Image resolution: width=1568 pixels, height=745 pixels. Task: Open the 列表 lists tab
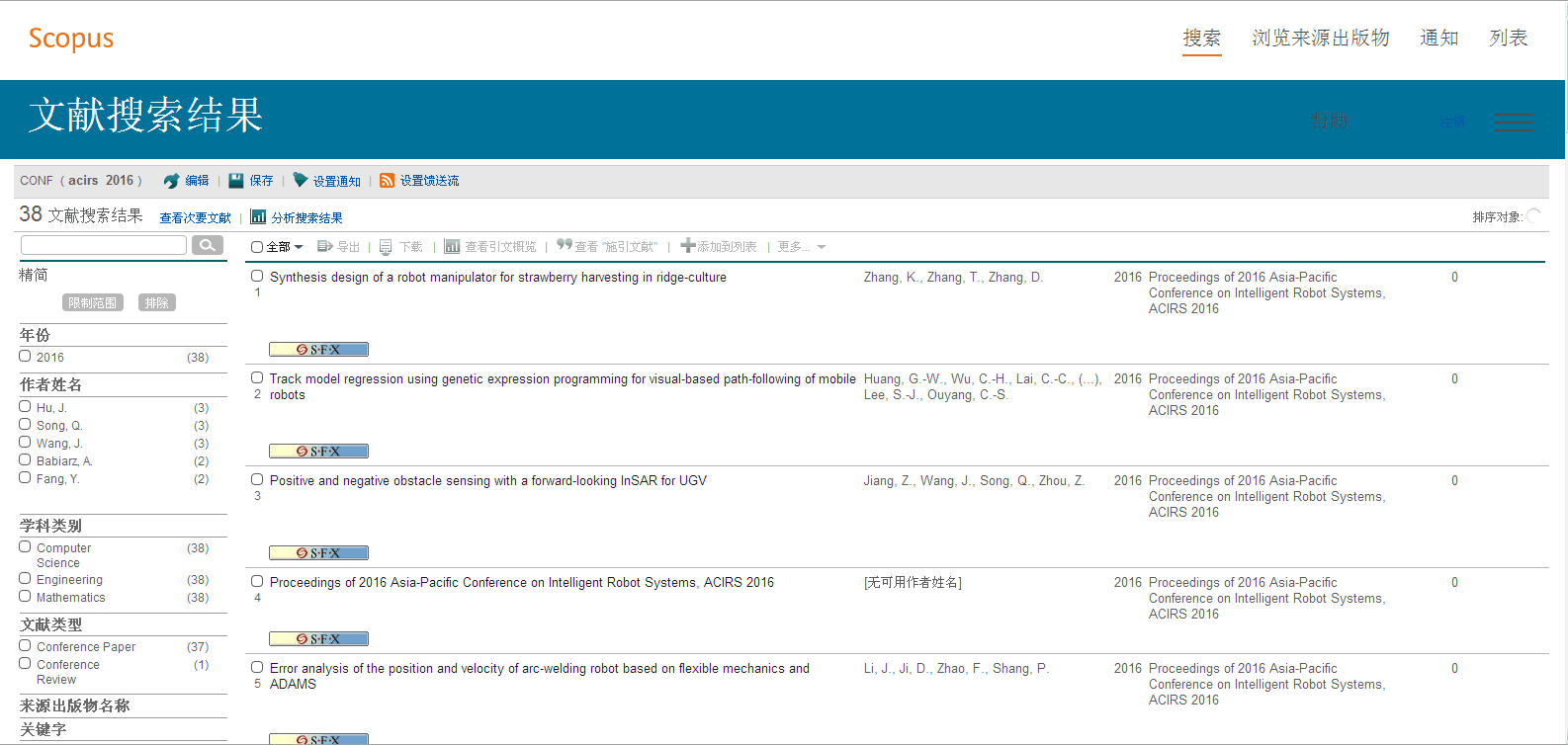tap(1509, 38)
